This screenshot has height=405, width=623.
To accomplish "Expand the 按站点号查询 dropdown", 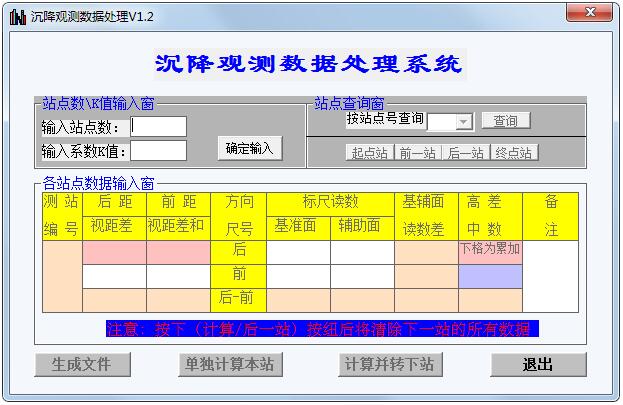I will (464, 122).
